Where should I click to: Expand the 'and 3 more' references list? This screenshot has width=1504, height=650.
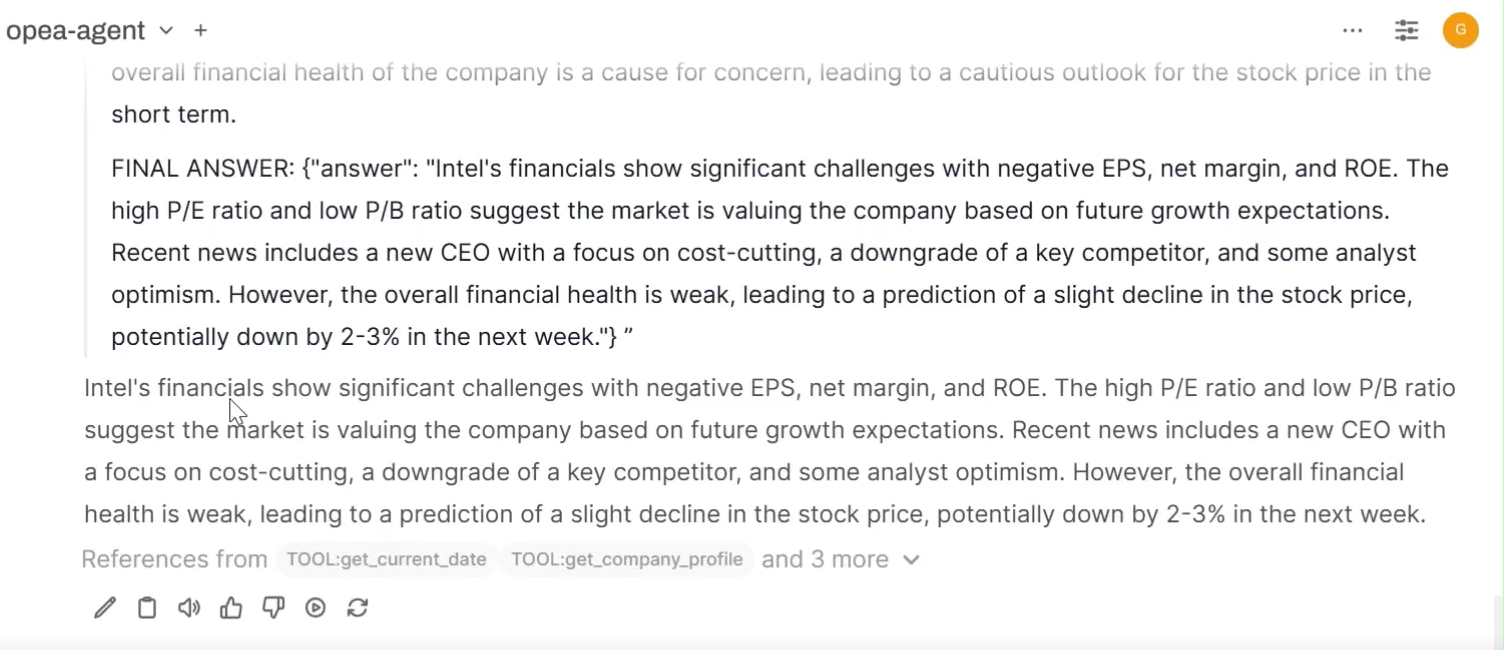coord(839,560)
